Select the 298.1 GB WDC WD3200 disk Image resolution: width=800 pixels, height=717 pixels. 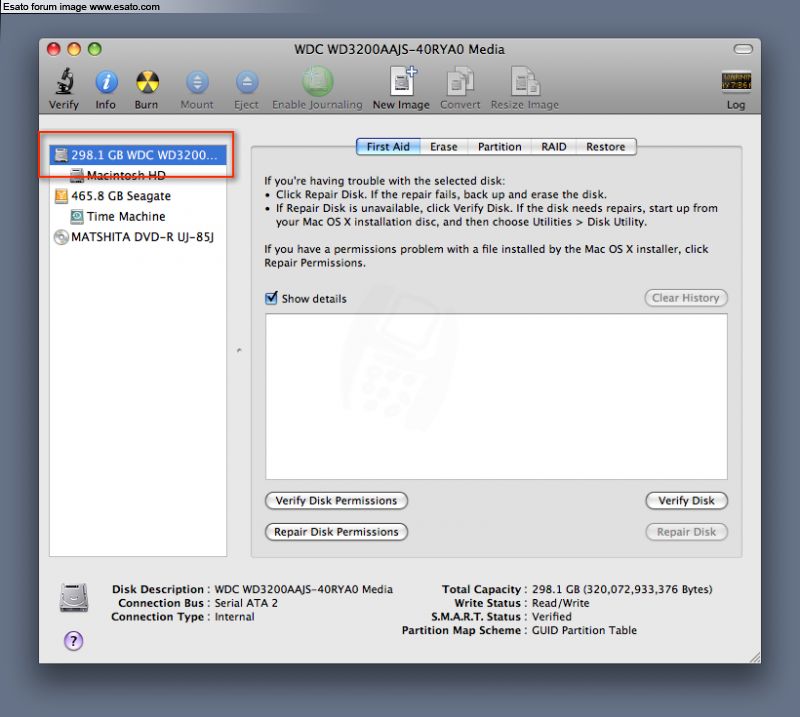click(x=138, y=155)
